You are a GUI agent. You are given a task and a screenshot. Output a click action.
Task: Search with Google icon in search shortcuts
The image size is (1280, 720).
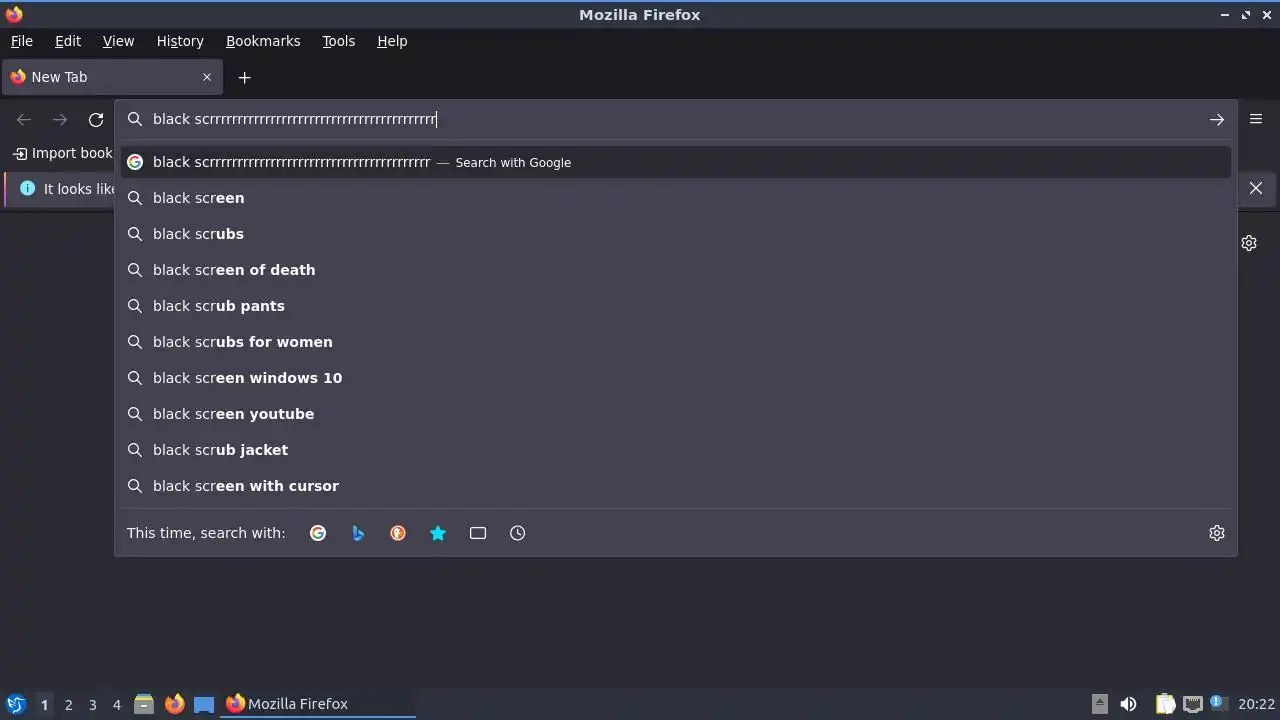coord(318,533)
